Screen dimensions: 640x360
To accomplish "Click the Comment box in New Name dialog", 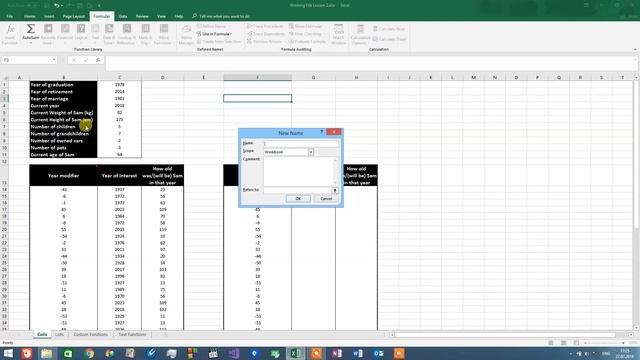I will 300,171.
